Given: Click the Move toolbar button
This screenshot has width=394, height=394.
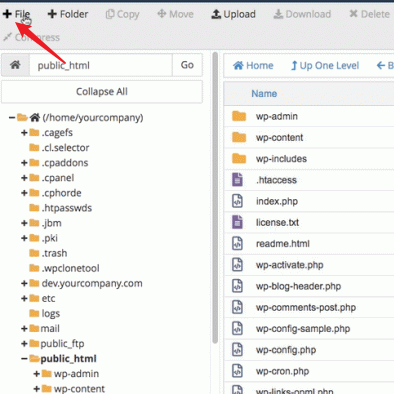Looking at the screenshot, I should (x=175, y=14).
